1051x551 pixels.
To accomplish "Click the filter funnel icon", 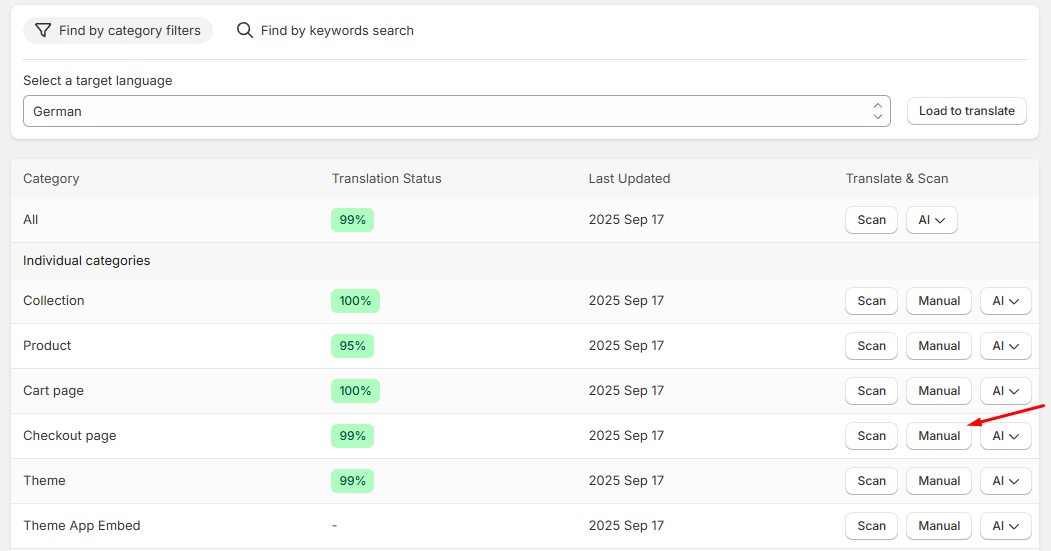I will [x=43, y=30].
